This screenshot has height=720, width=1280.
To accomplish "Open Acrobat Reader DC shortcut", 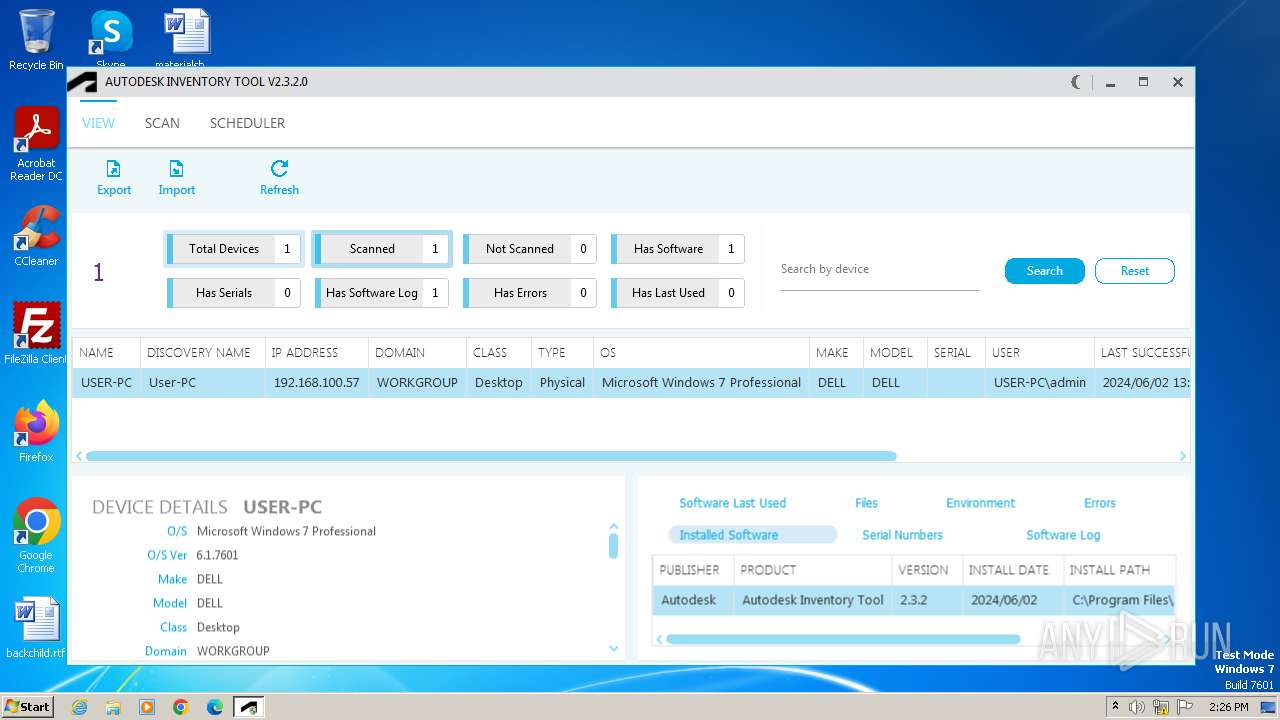I will [36, 145].
